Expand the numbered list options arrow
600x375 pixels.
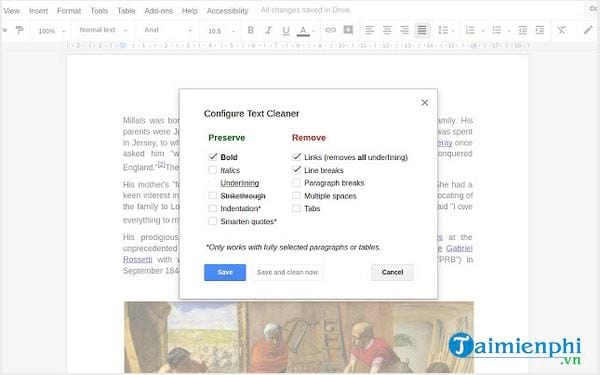pyautogui.click(x=483, y=31)
